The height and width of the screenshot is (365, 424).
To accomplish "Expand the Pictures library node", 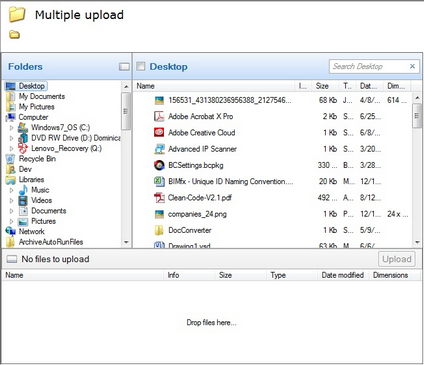I will [12, 221].
